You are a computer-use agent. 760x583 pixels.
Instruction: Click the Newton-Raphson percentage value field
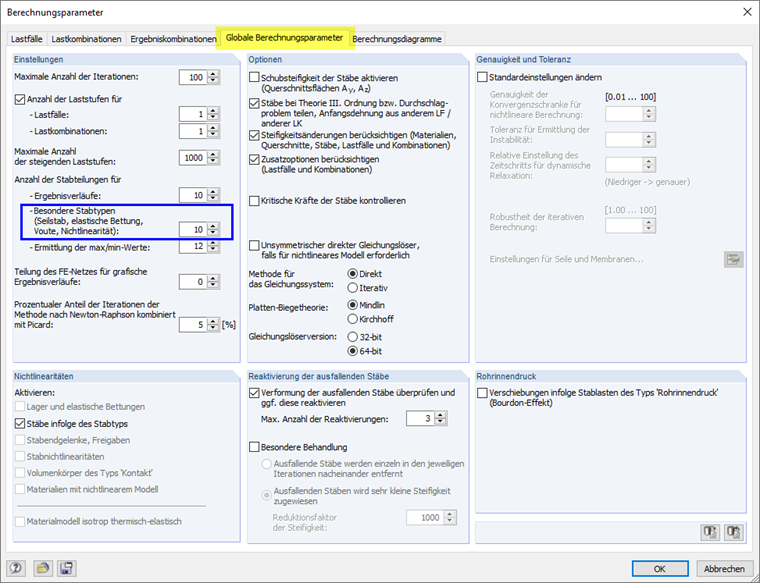click(x=193, y=325)
